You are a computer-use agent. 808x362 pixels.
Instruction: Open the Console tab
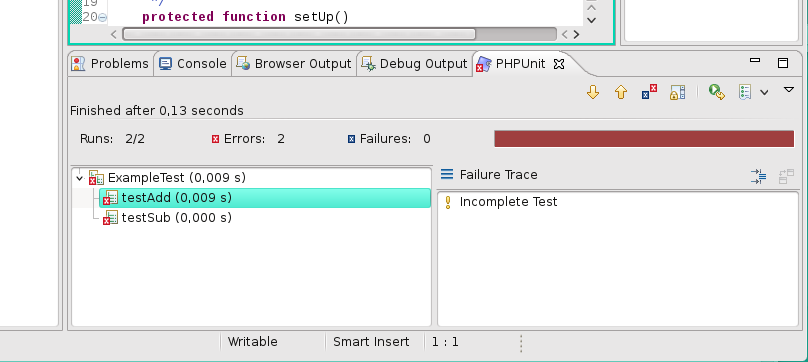193,64
